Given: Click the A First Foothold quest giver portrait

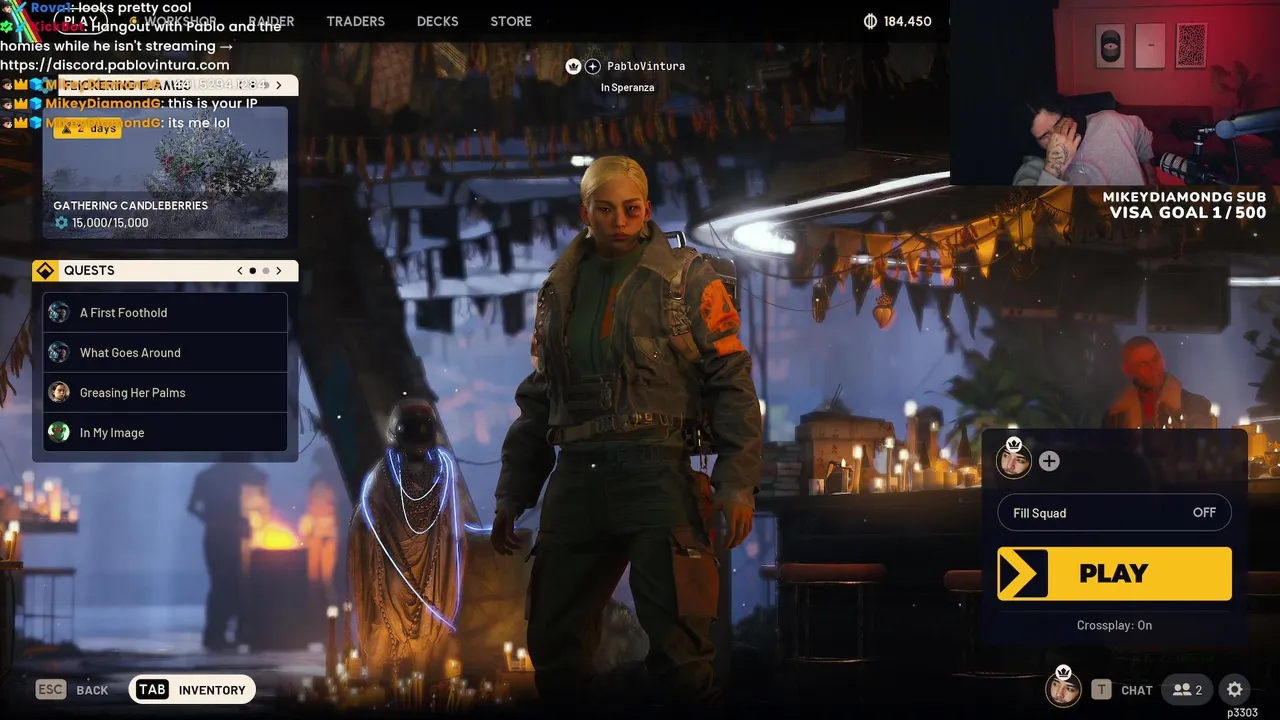Looking at the screenshot, I should click(59, 313).
